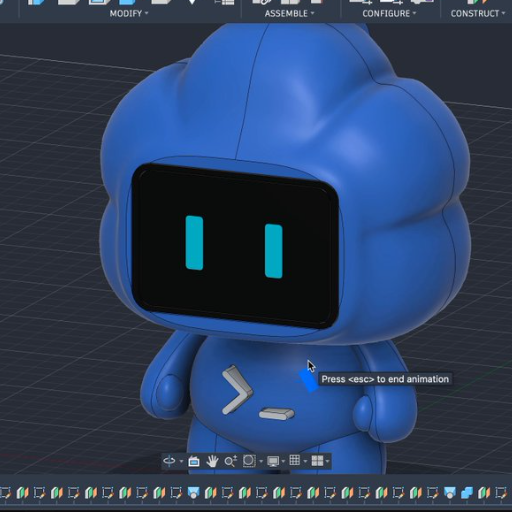The height and width of the screenshot is (512, 512).
Task: Open Display Settings monitor icon
Action: click(x=273, y=461)
